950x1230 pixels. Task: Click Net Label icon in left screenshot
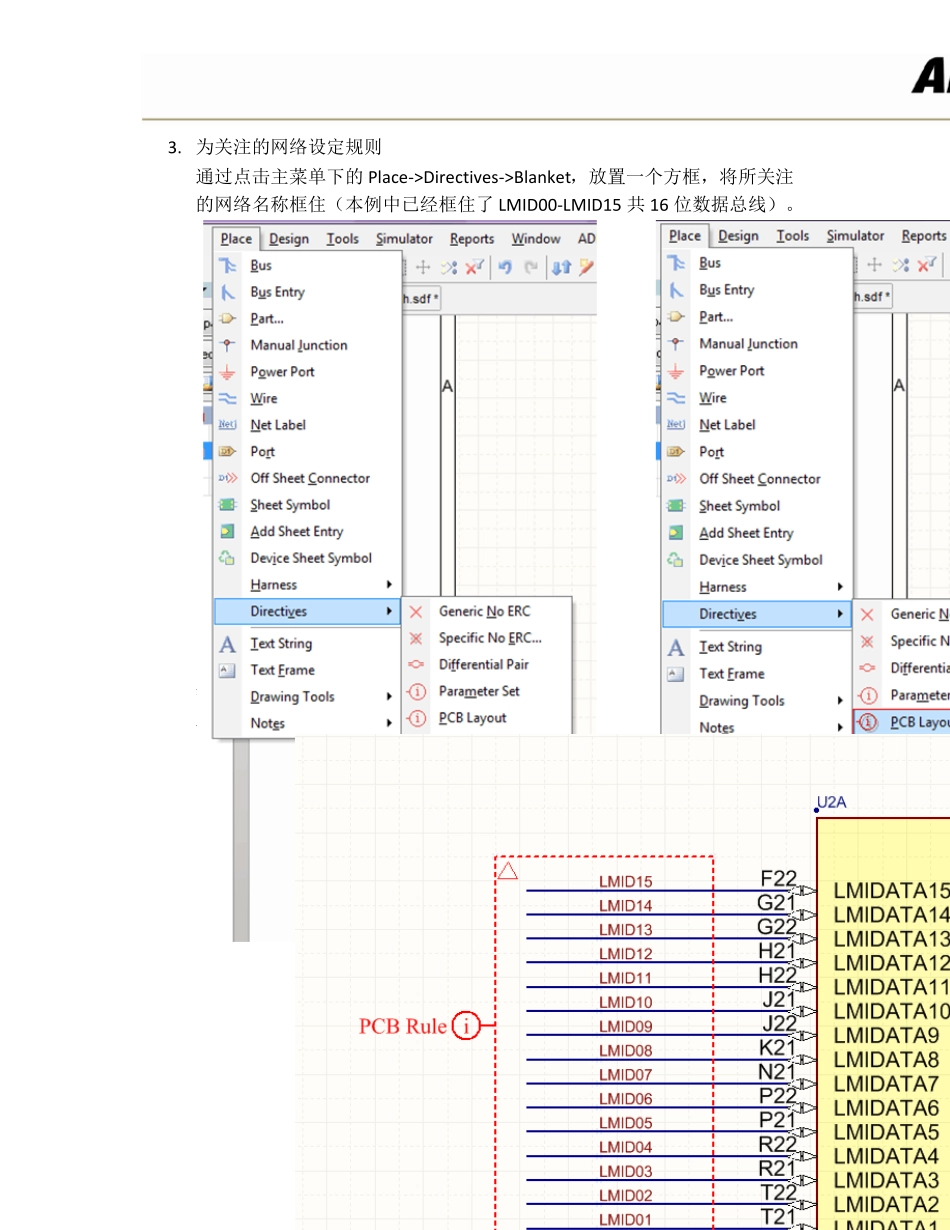228,425
